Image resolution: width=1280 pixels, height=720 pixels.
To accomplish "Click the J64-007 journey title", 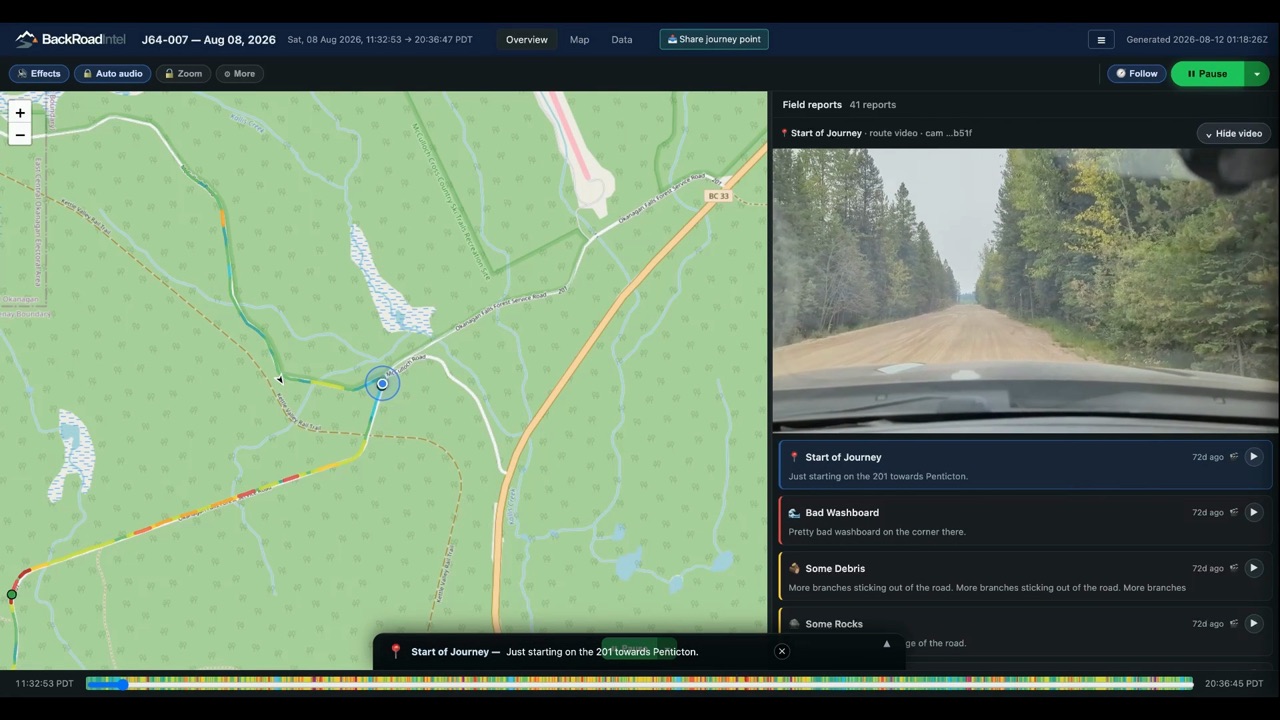I will [x=208, y=40].
